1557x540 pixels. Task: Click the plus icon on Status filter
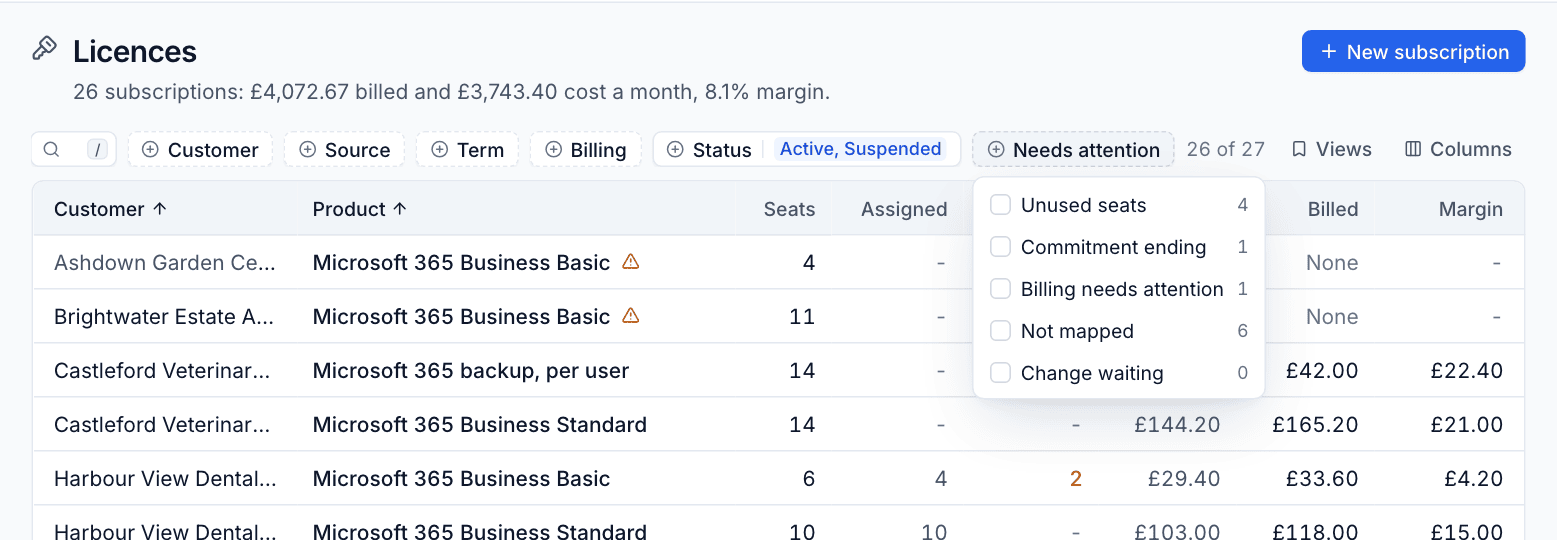675,149
